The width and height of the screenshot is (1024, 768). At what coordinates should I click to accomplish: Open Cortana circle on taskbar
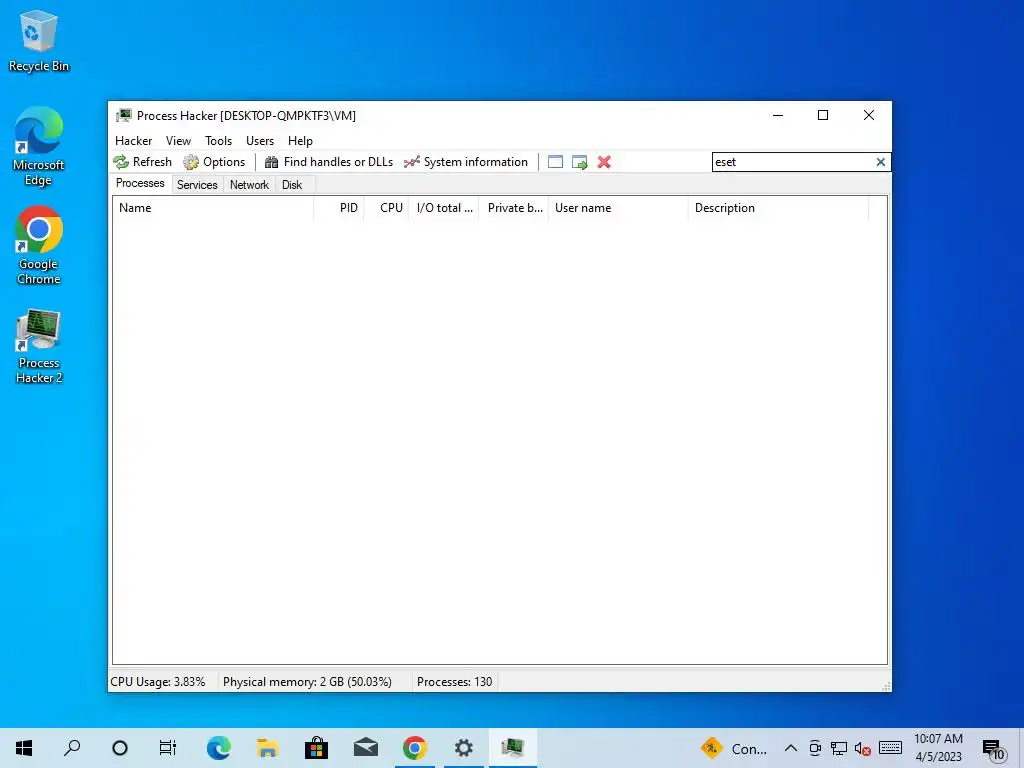120,748
